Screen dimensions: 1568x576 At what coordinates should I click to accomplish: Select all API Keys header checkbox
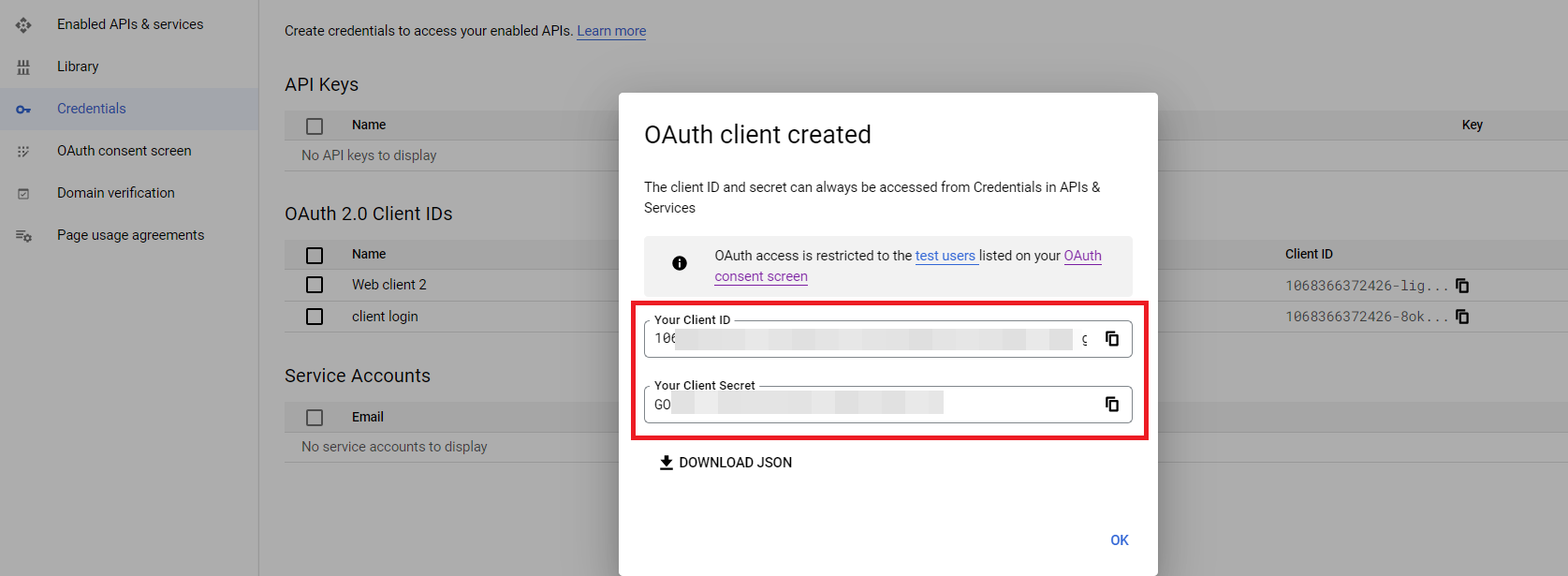coord(315,126)
